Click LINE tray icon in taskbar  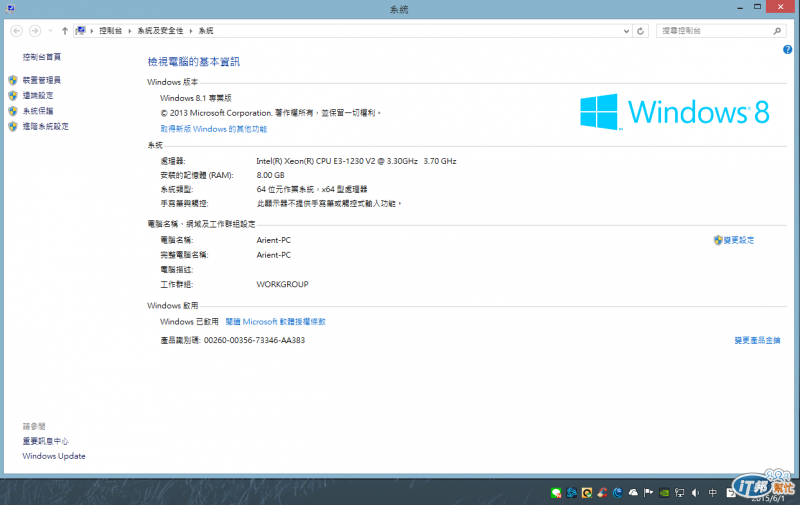(556, 493)
